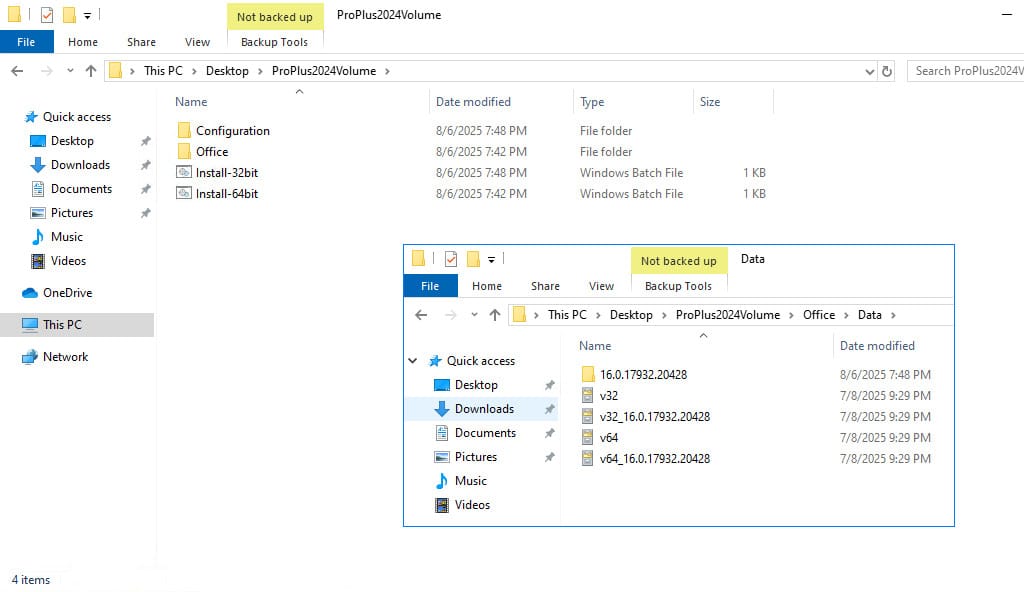
Task: Select v32_16.0.17932.20428 cabinet file icon
Action: click(588, 416)
